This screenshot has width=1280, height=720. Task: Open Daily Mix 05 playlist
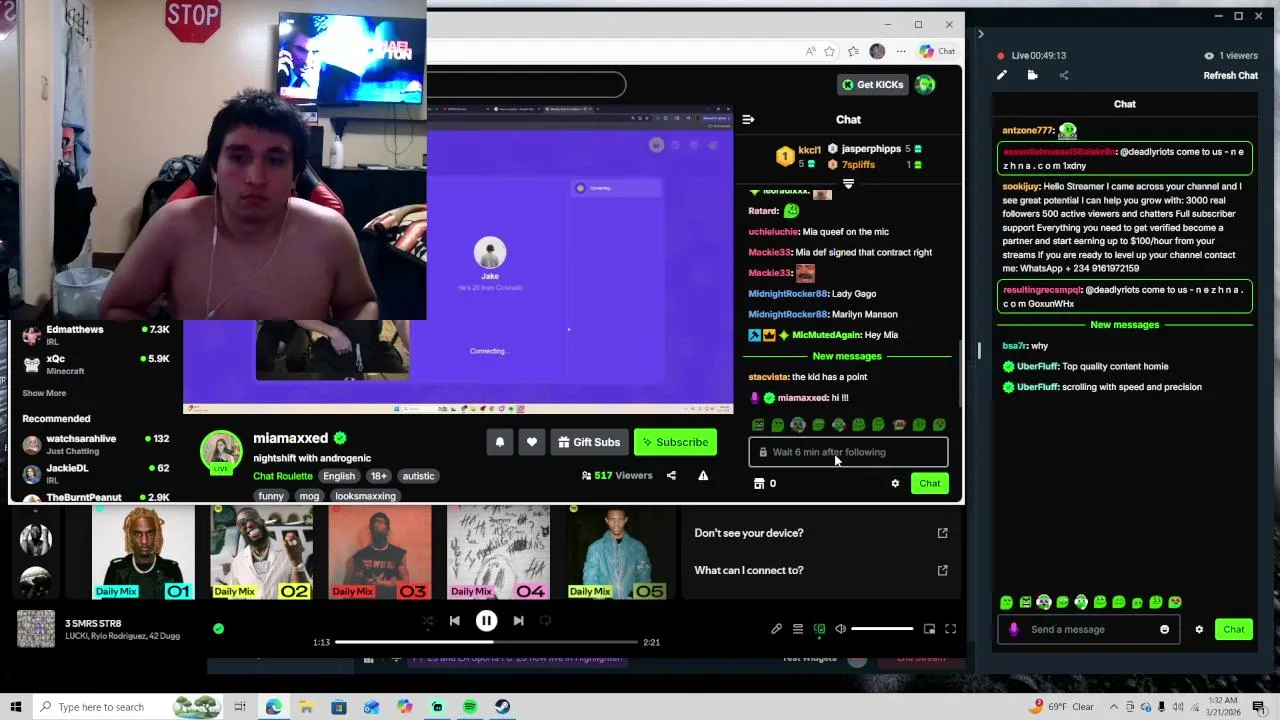[616, 553]
